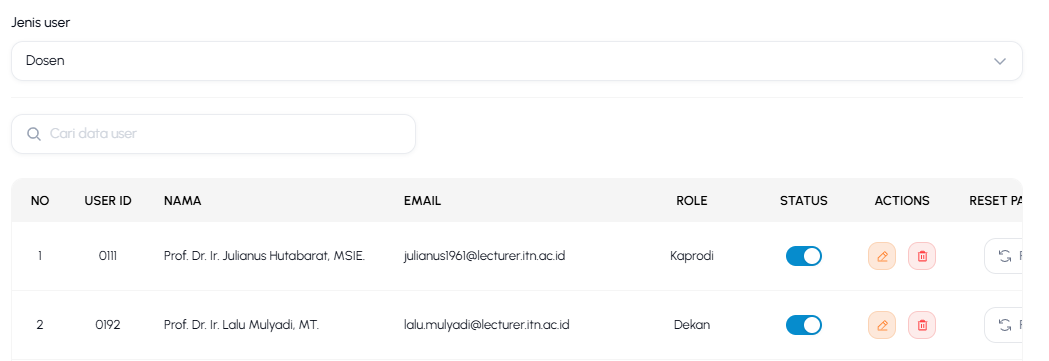Click the Jenis user label
The width and height of the screenshot is (1049, 361).
coord(41,22)
